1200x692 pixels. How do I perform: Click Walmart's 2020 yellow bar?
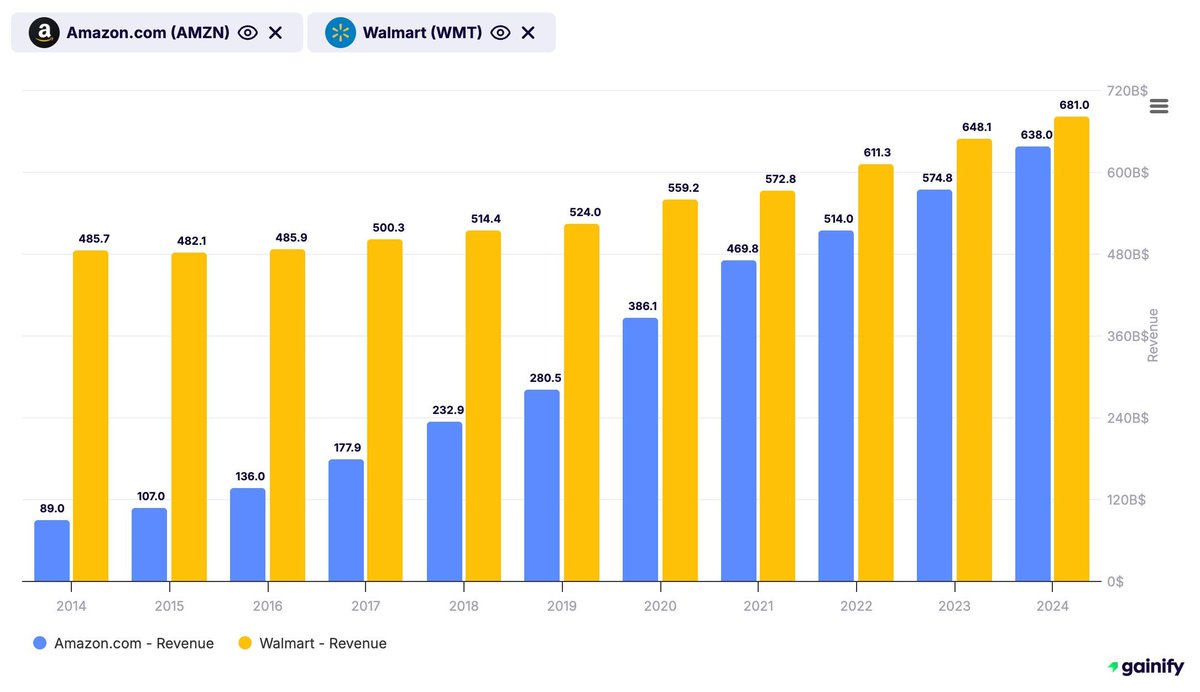coord(679,390)
